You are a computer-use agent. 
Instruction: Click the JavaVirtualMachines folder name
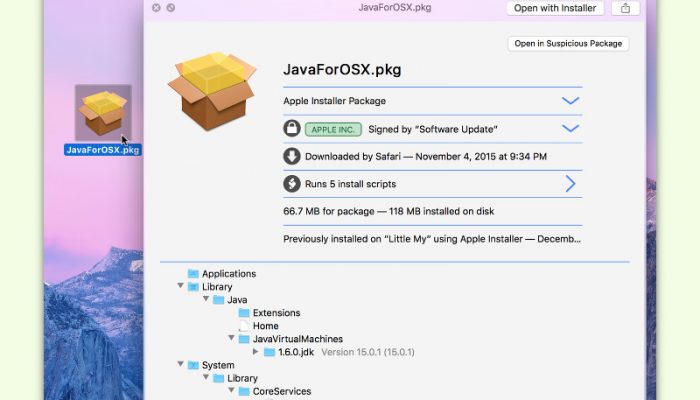point(298,339)
